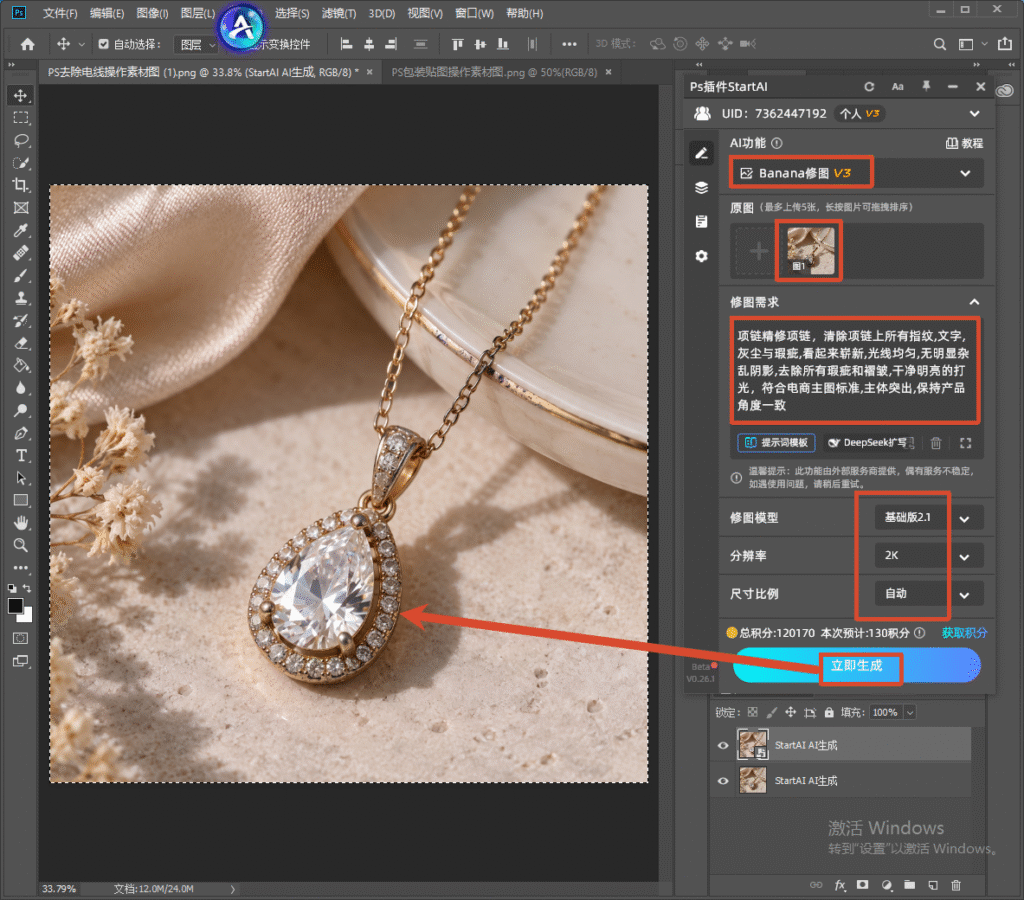1024x900 pixels.
Task: Select the Pen tool
Action: click(21, 433)
